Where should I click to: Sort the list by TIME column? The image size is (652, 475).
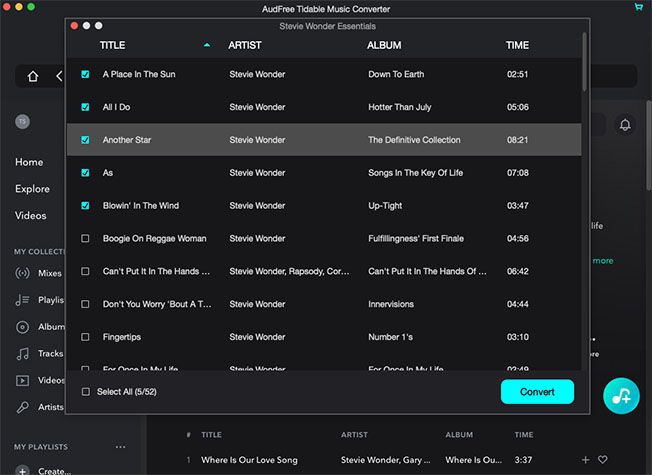point(517,45)
